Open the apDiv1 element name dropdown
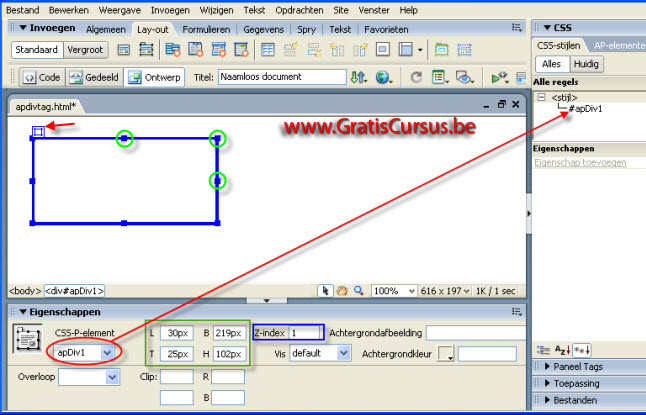 point(107,353)
